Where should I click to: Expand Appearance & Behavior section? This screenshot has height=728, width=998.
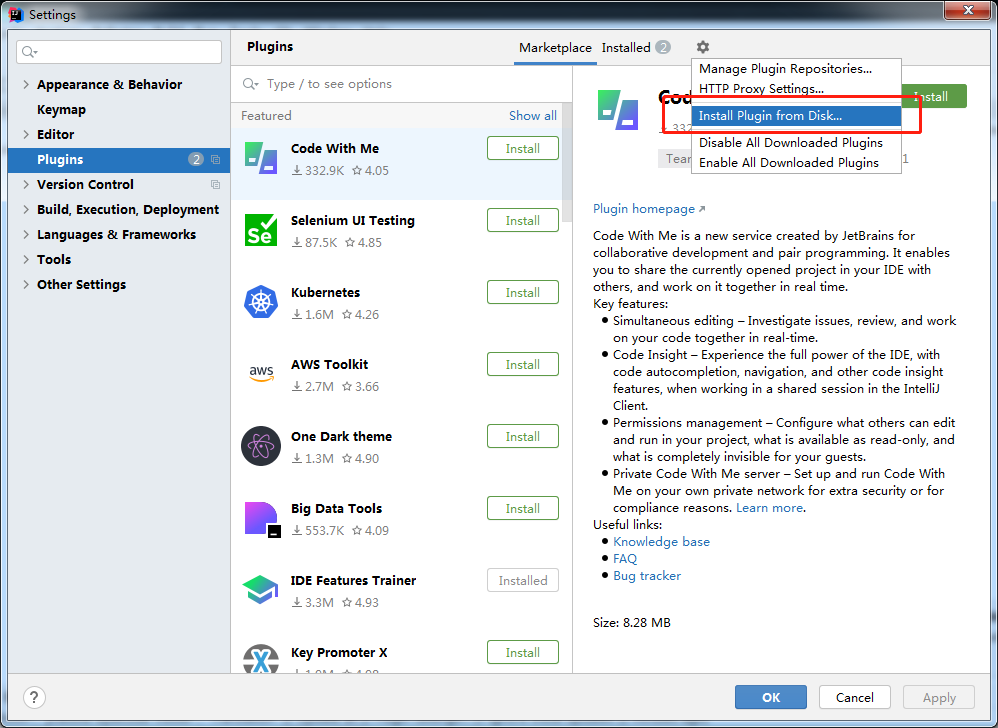(x=26, y=85)
